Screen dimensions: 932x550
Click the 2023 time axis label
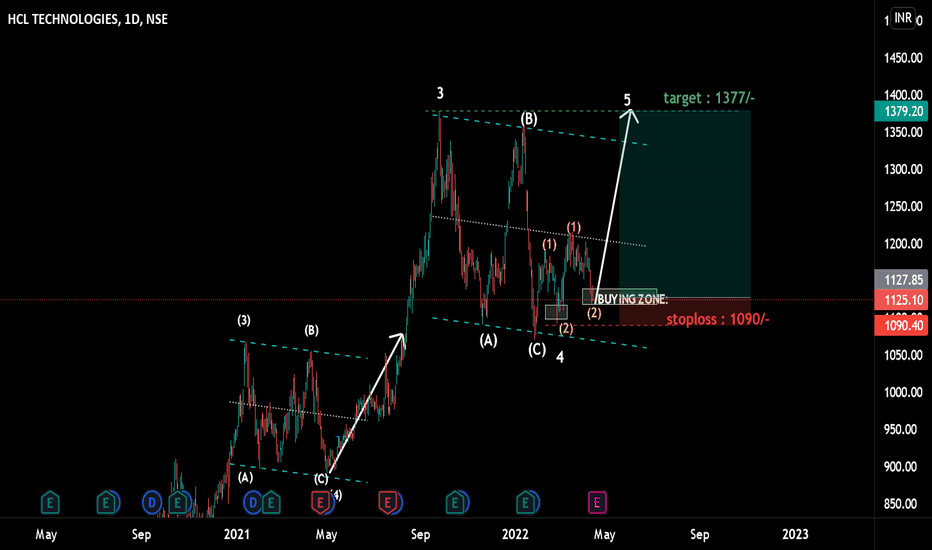(795, 534)
